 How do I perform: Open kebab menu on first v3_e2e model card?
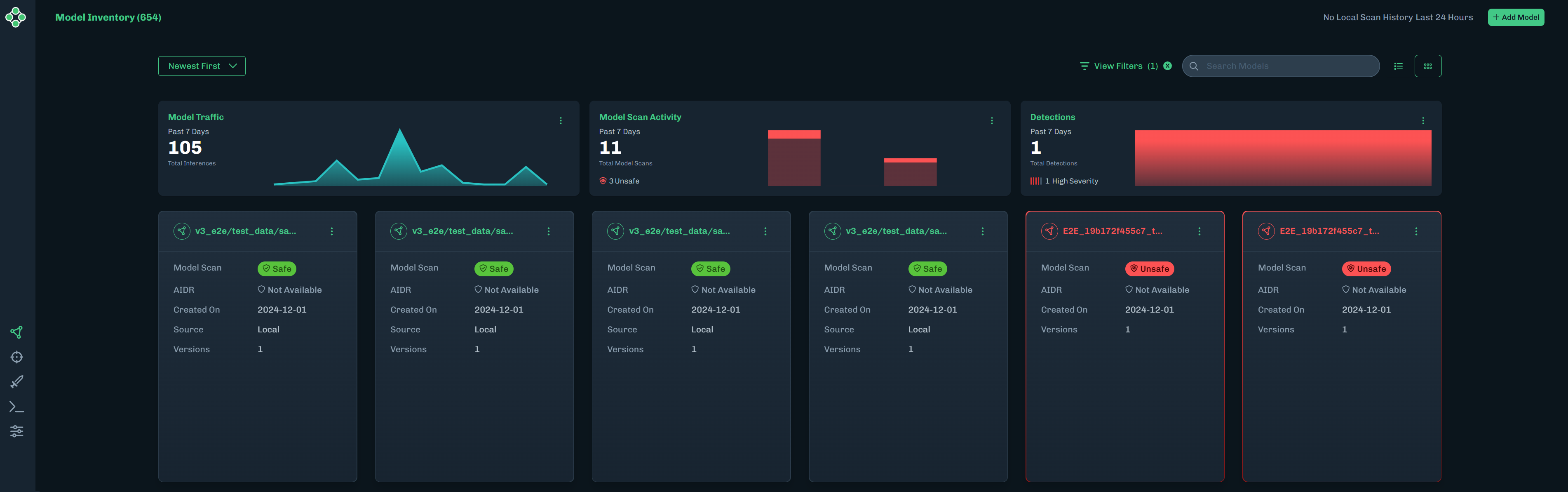[332, 231]
